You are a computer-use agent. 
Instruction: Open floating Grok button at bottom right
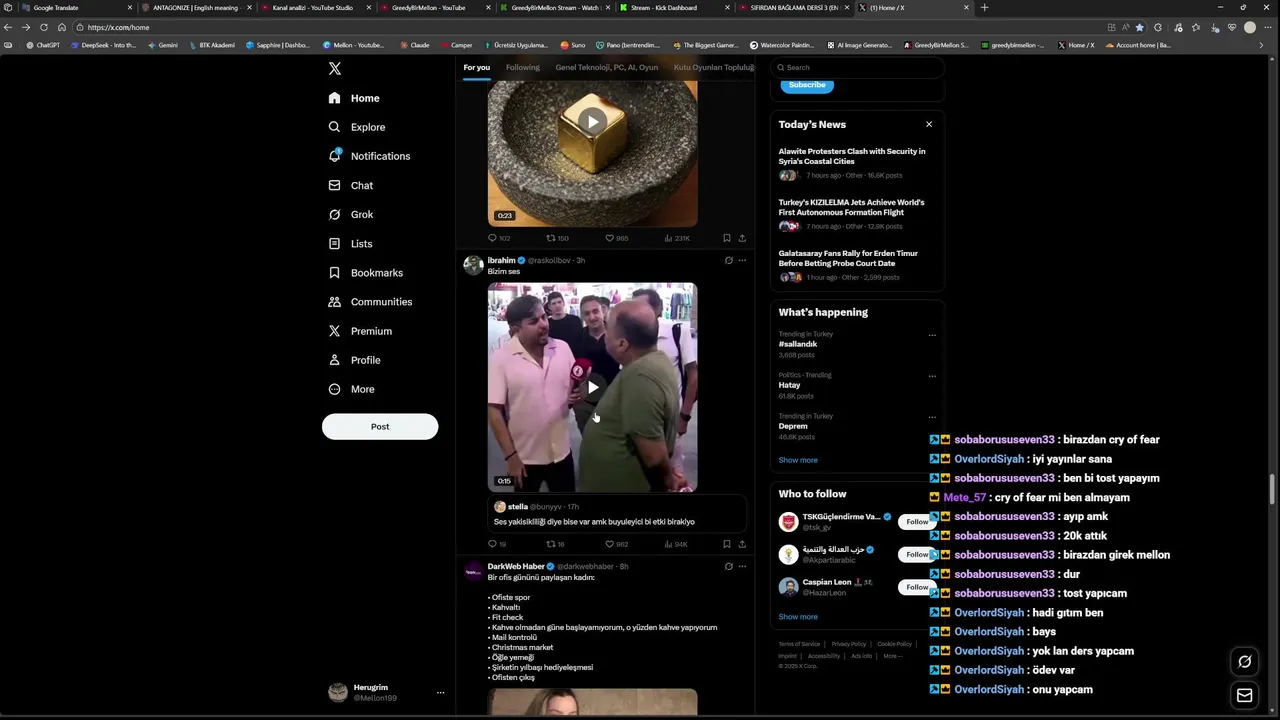point(1245,661)
